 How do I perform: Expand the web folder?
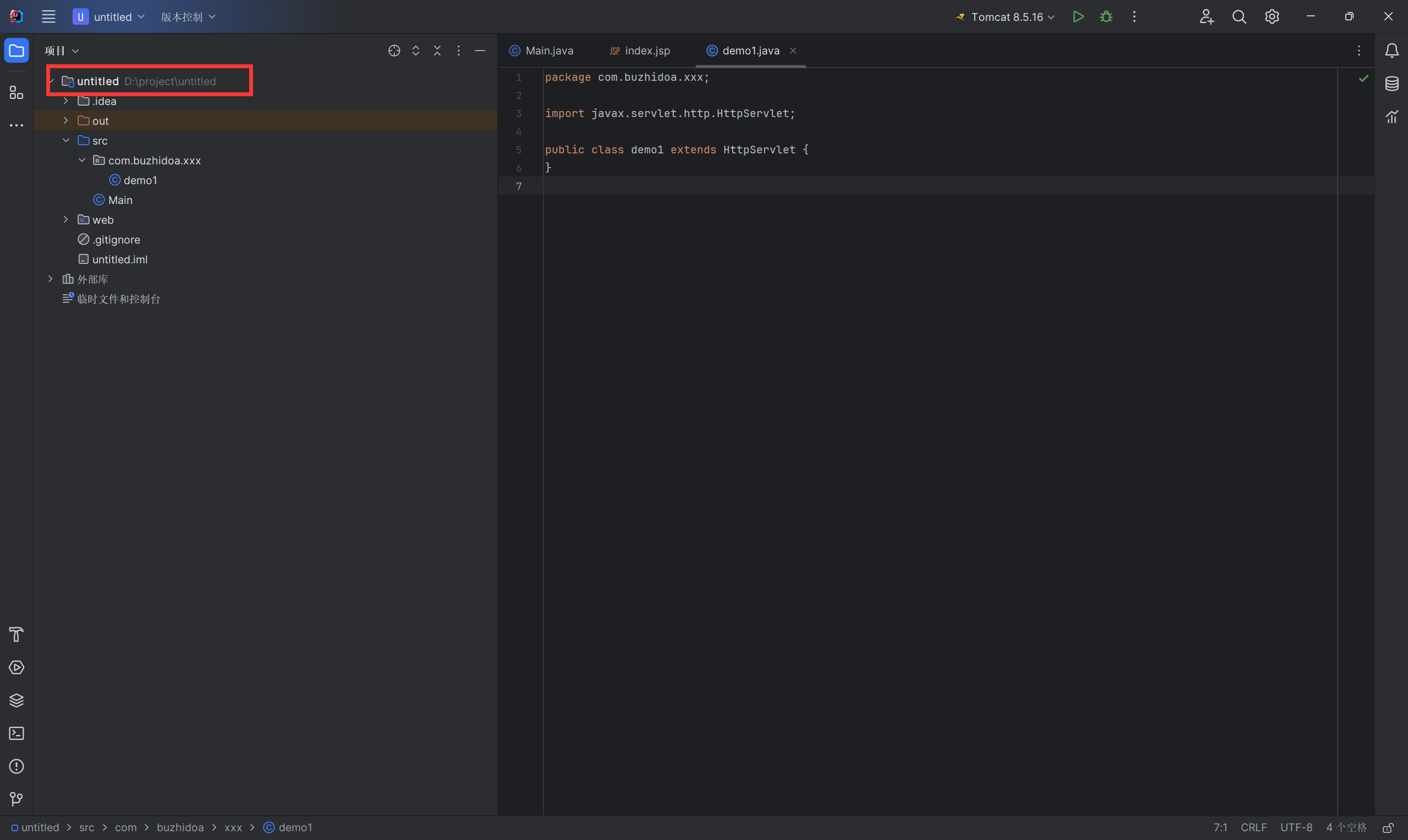click(x=65, y=220)
